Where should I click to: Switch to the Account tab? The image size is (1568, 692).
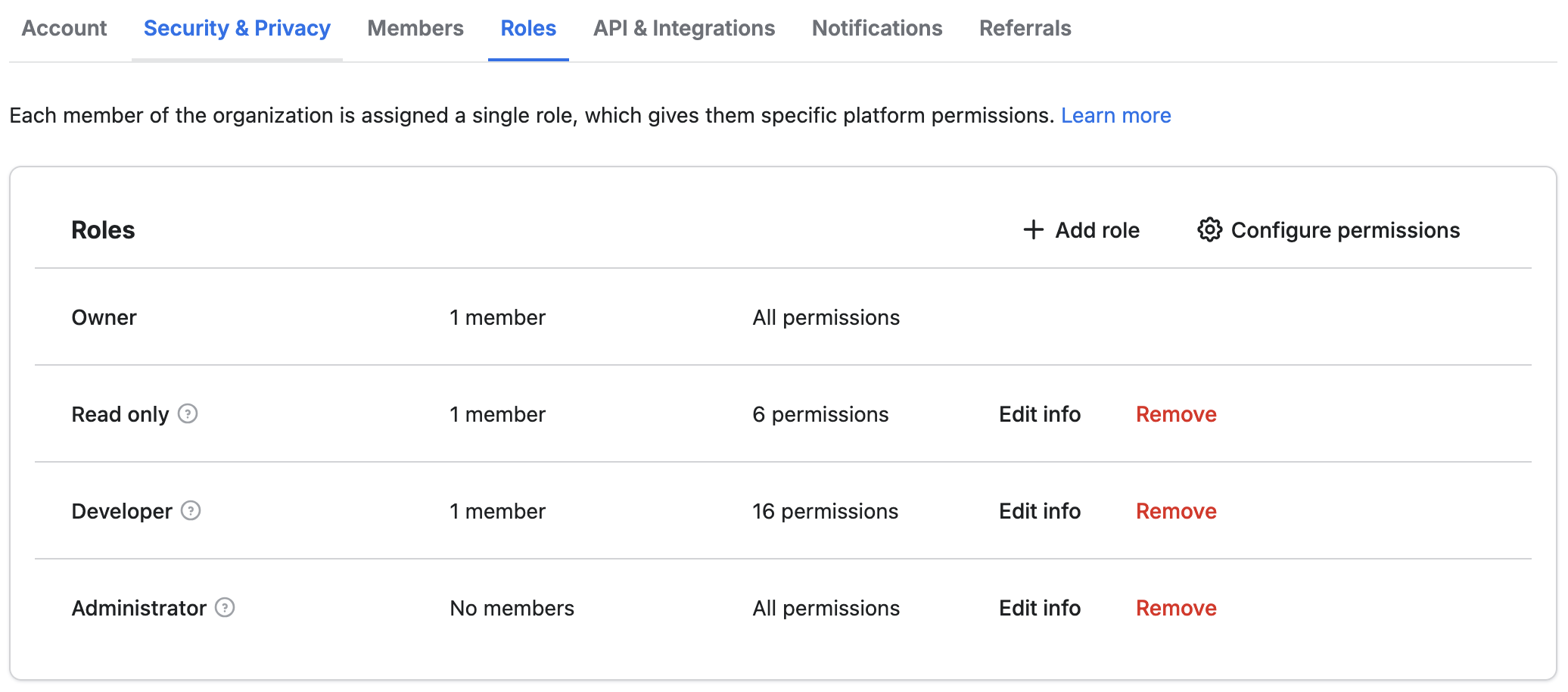pos(64,28)
